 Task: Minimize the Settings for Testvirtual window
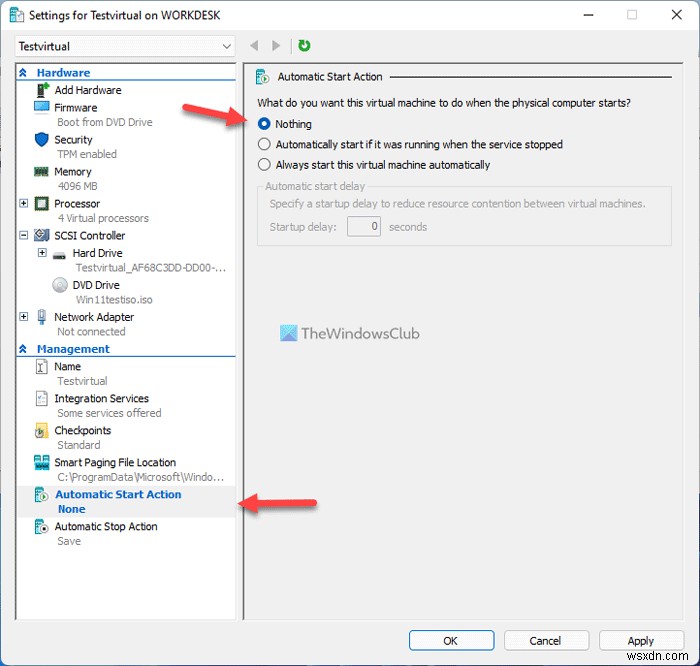pyautogui.click(x=588, y=15)
